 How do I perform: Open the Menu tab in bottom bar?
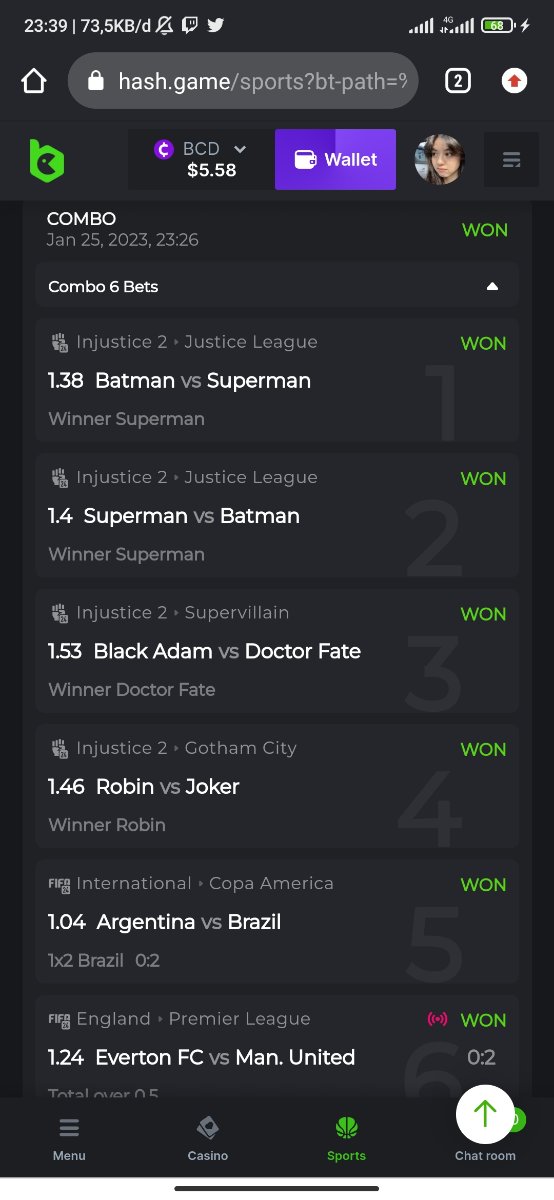[69, 1139]
